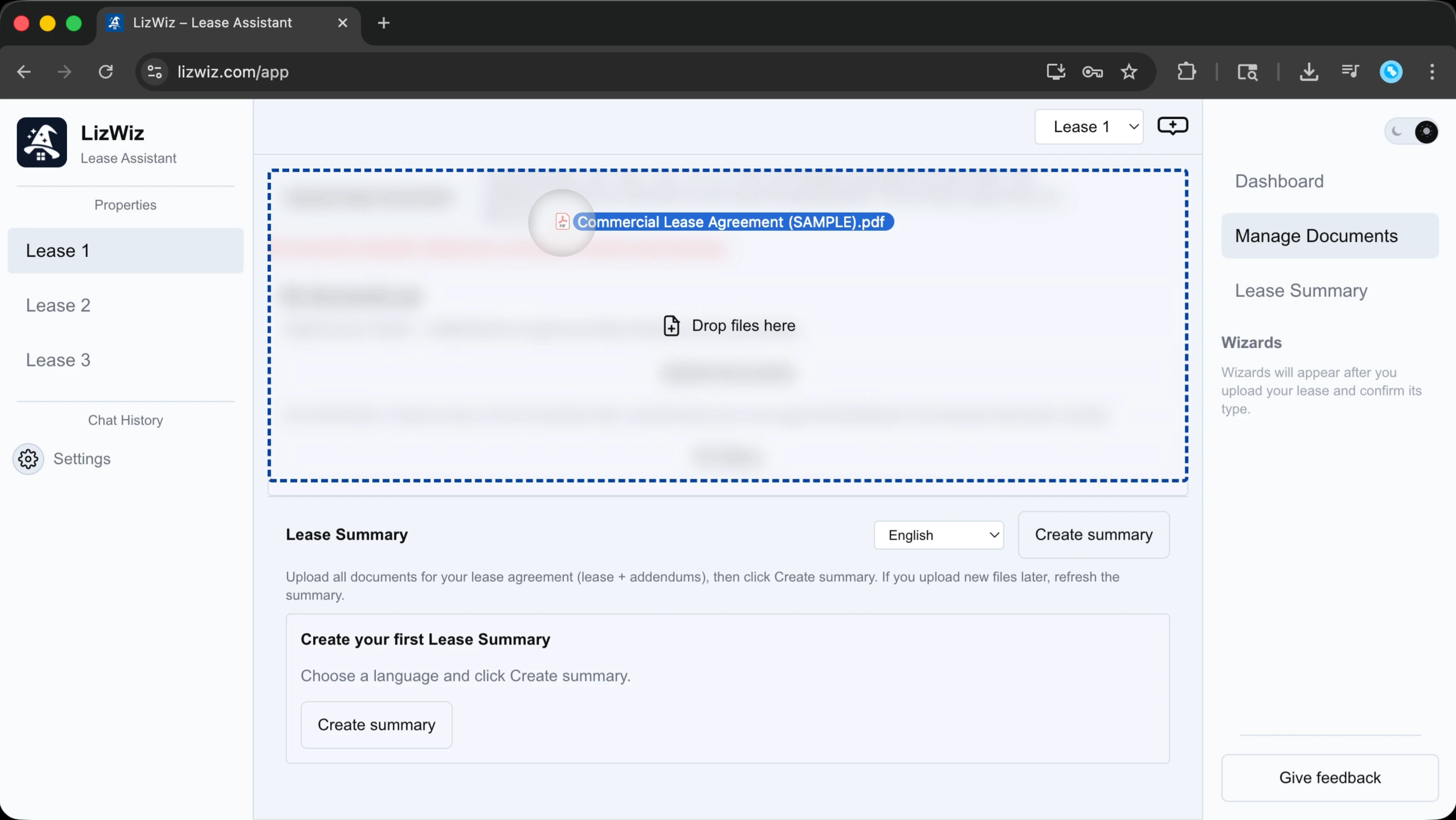
Task: Open the browser downloads icon
Action: [x=1309, y=72]
